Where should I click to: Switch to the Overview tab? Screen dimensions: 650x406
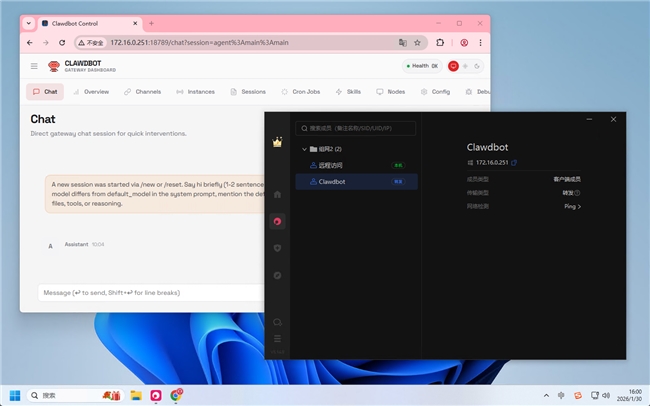91,92
